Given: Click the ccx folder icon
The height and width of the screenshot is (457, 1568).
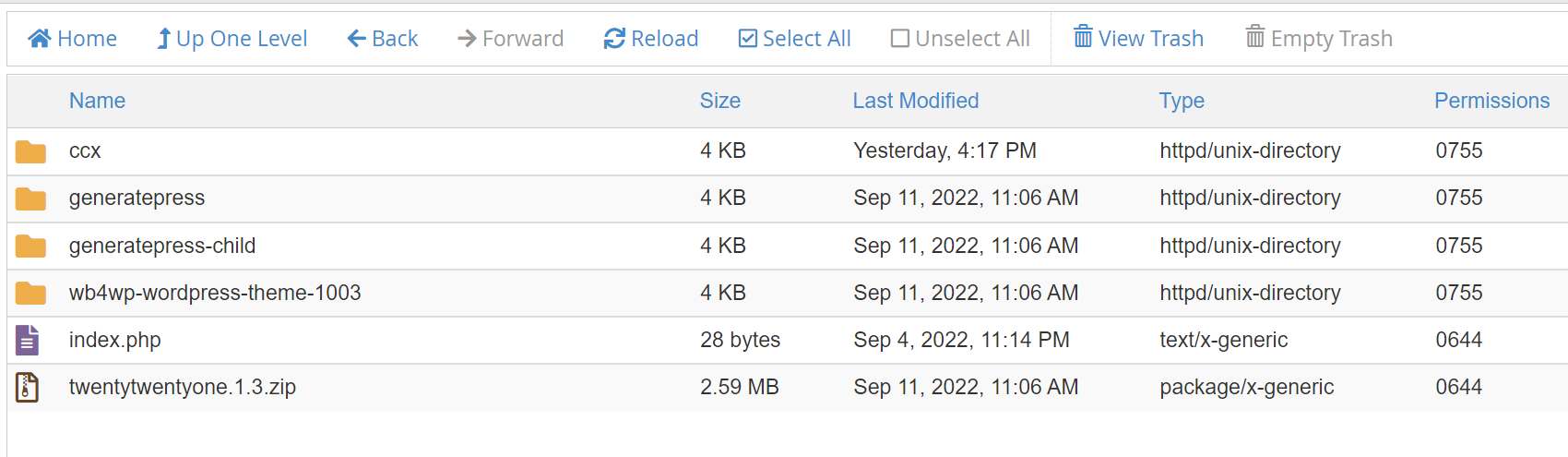Looking at the screenshot, I should click(30, 151).
